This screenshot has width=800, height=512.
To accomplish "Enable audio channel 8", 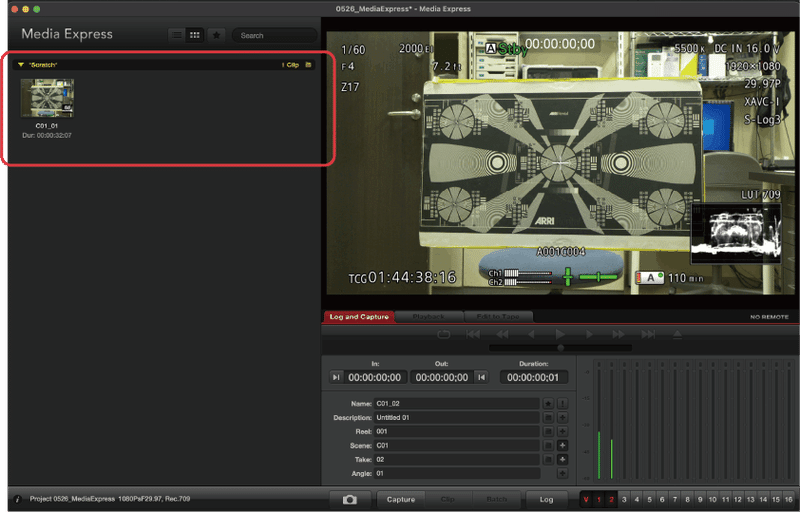I will [x=687, y=500].
